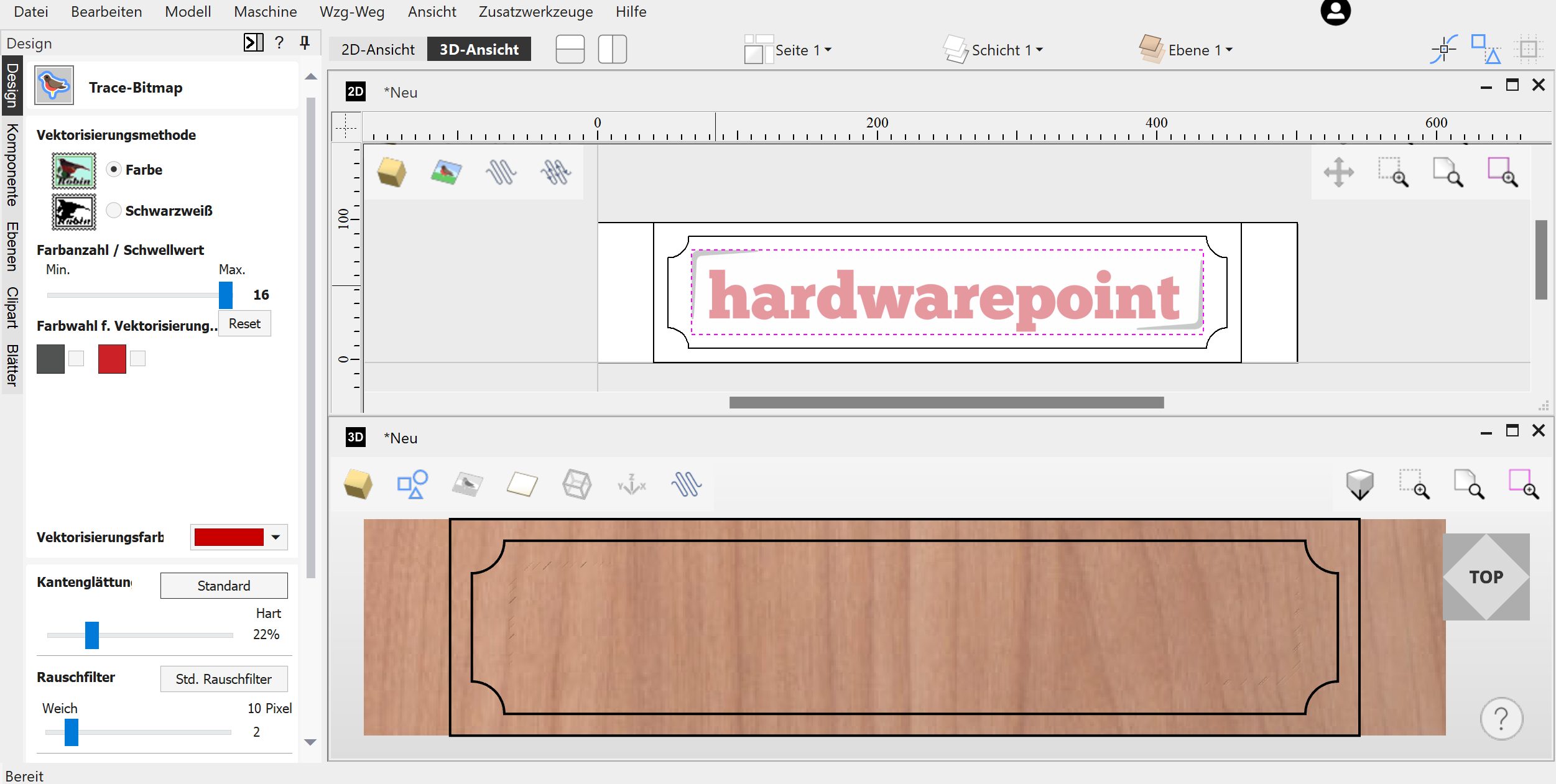Toggle toolpath display in 2D view toolbar

(x=501, y=172)
